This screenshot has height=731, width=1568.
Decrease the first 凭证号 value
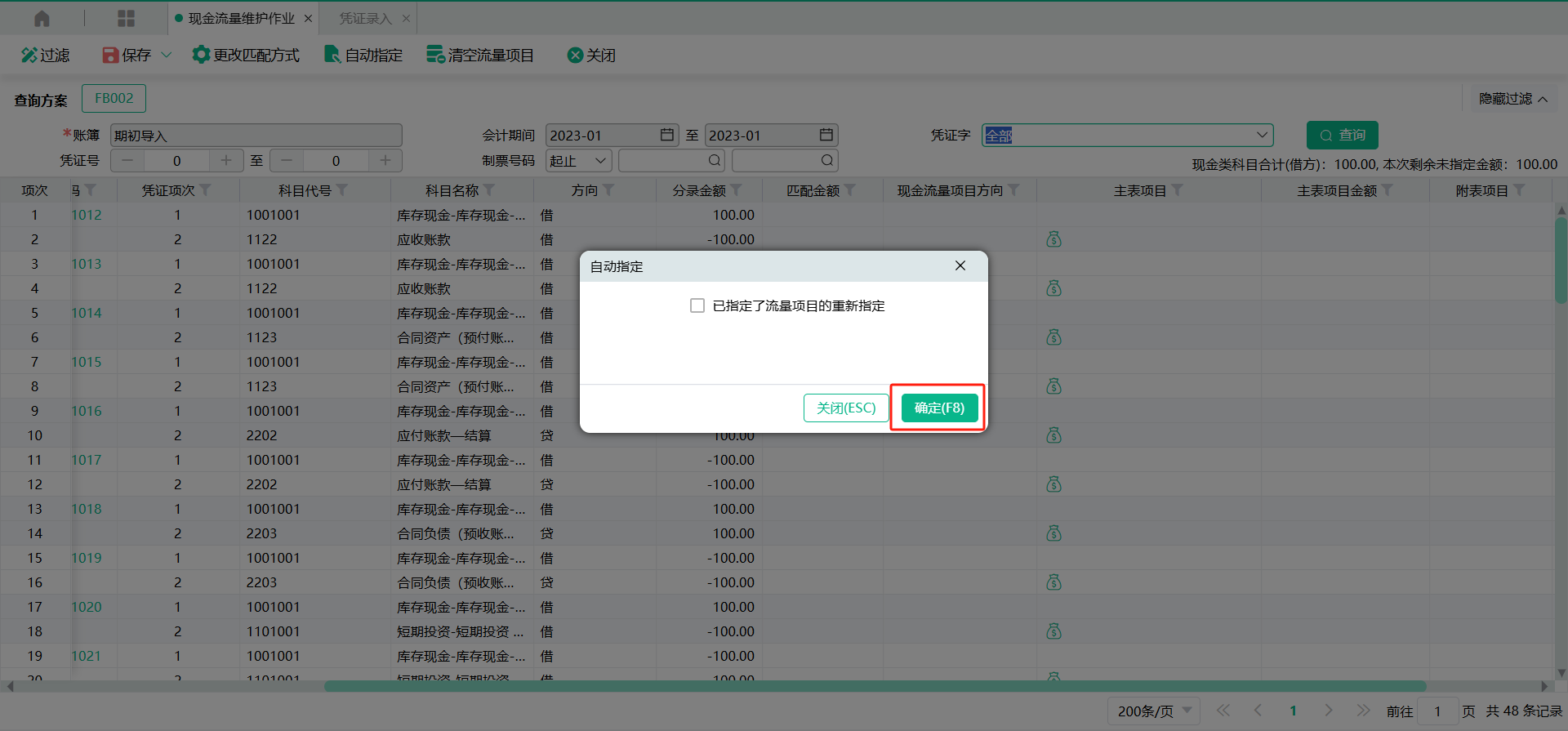(127, 160)
